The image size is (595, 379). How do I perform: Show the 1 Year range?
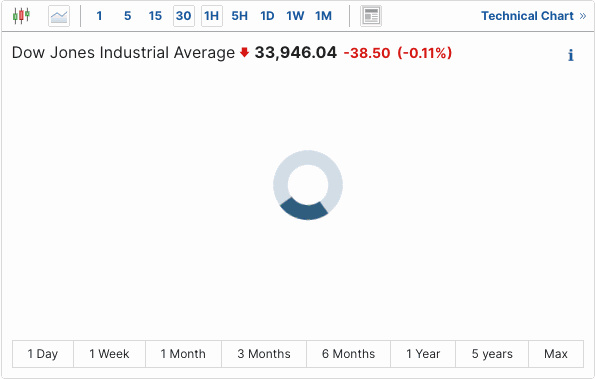(423, 354)
